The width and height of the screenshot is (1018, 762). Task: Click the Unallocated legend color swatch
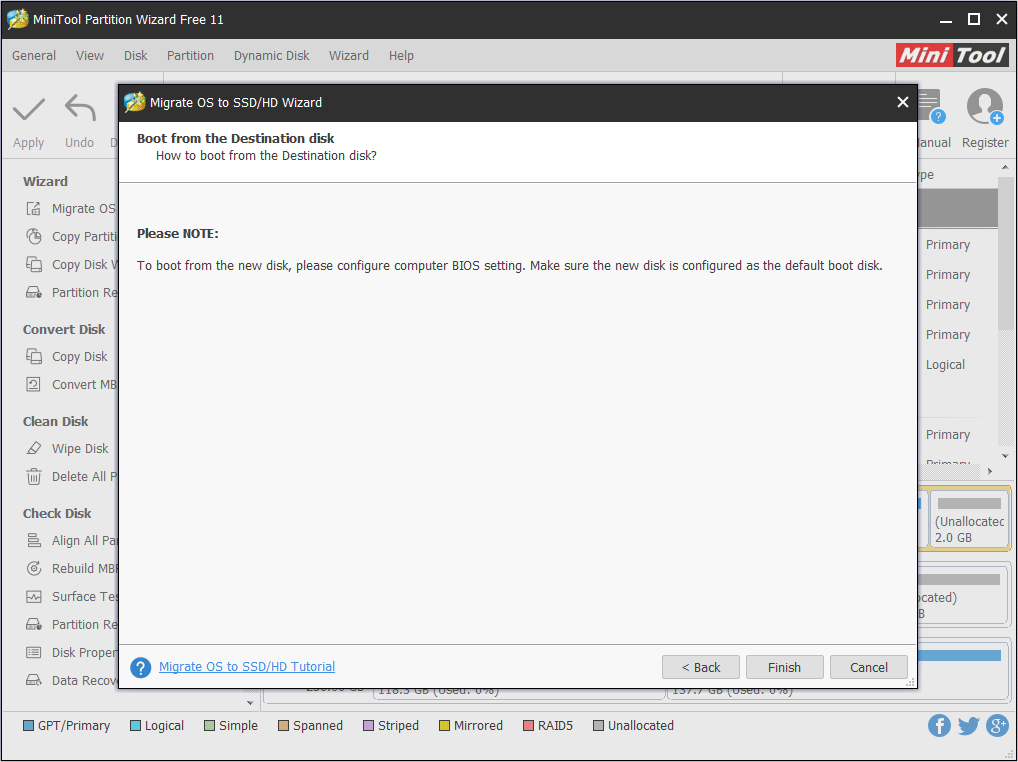click(598, 726)
